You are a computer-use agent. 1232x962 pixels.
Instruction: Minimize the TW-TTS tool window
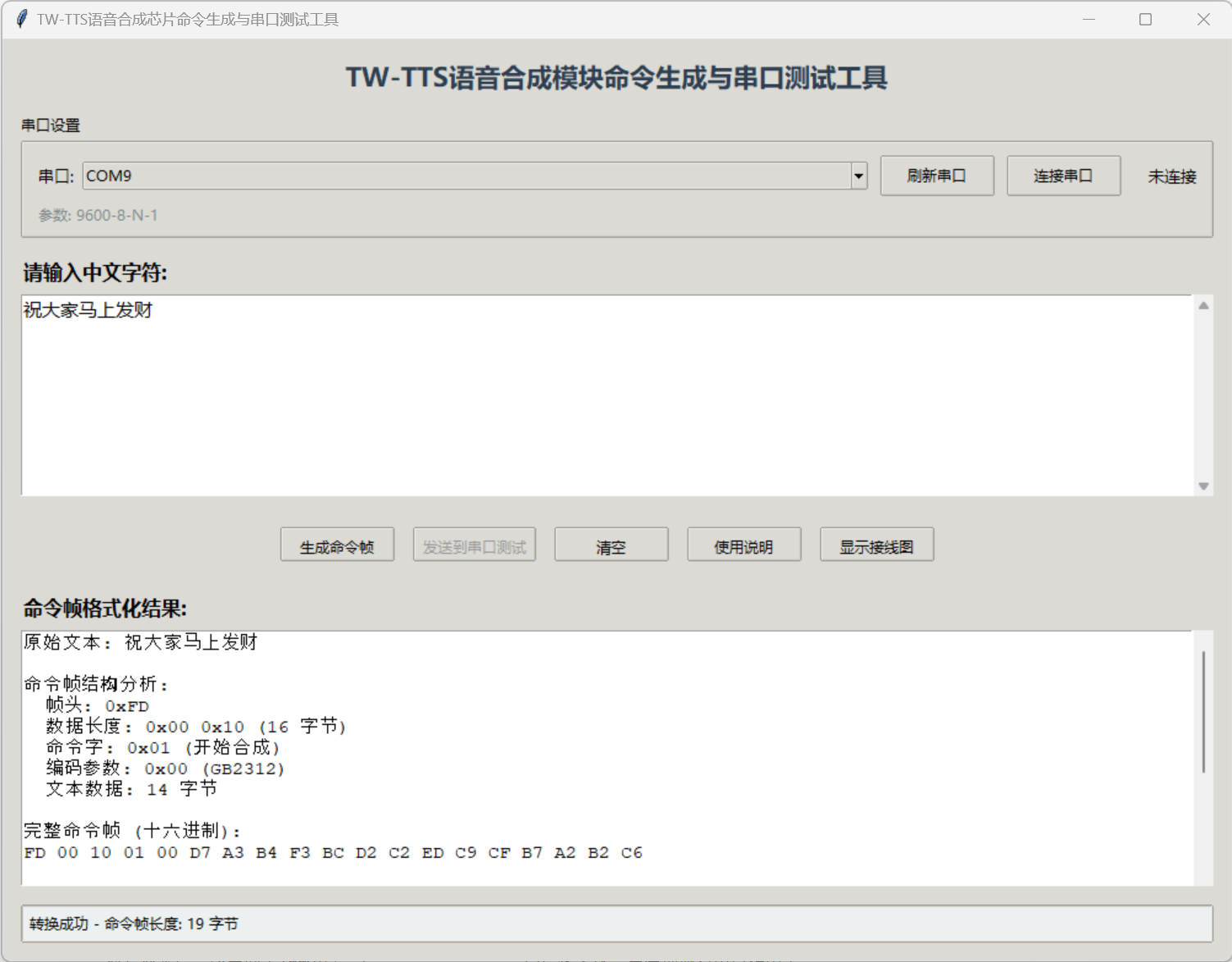point(1089,19)
